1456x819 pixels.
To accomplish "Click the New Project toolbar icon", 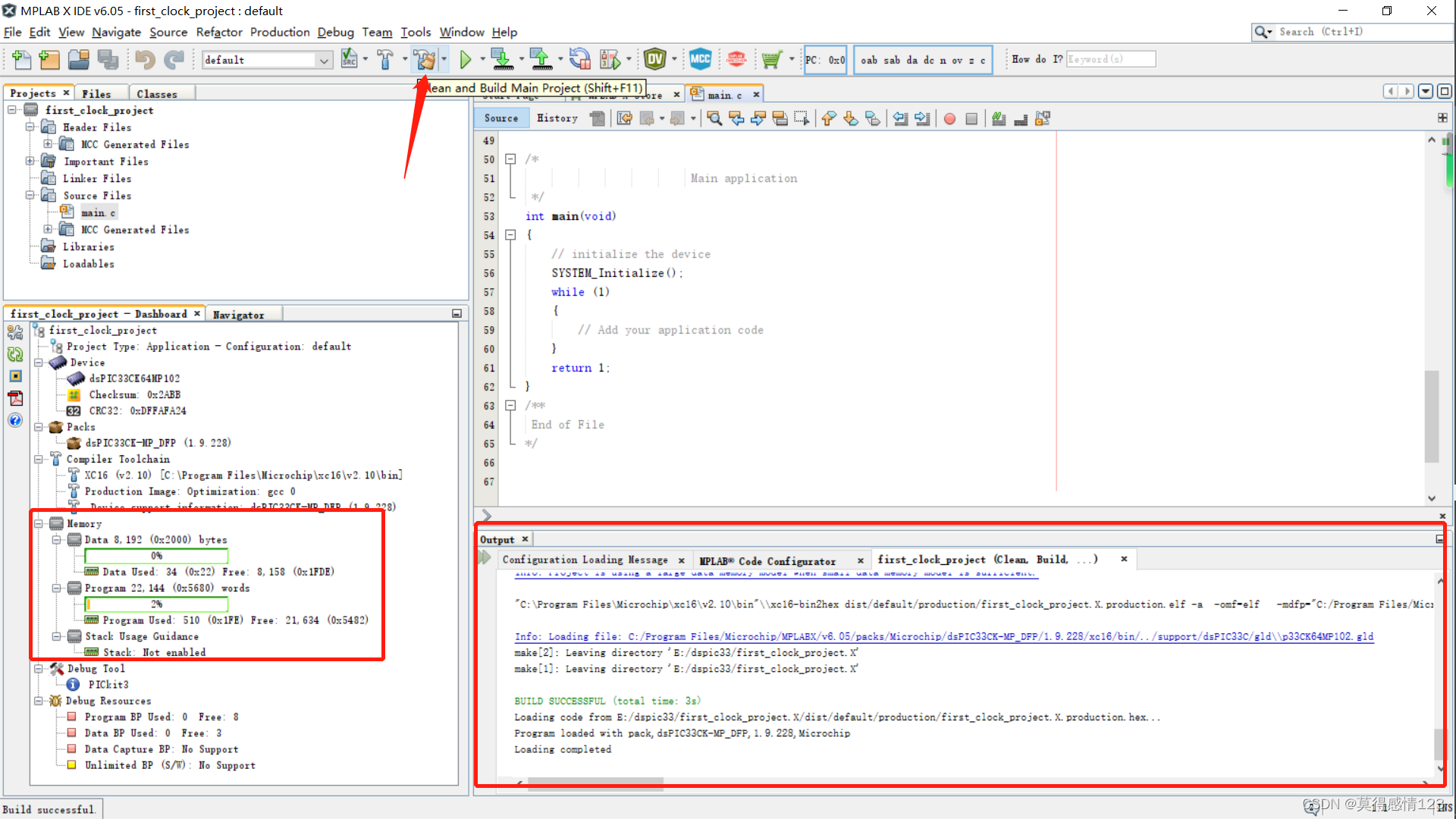I will tap(49, 59).
